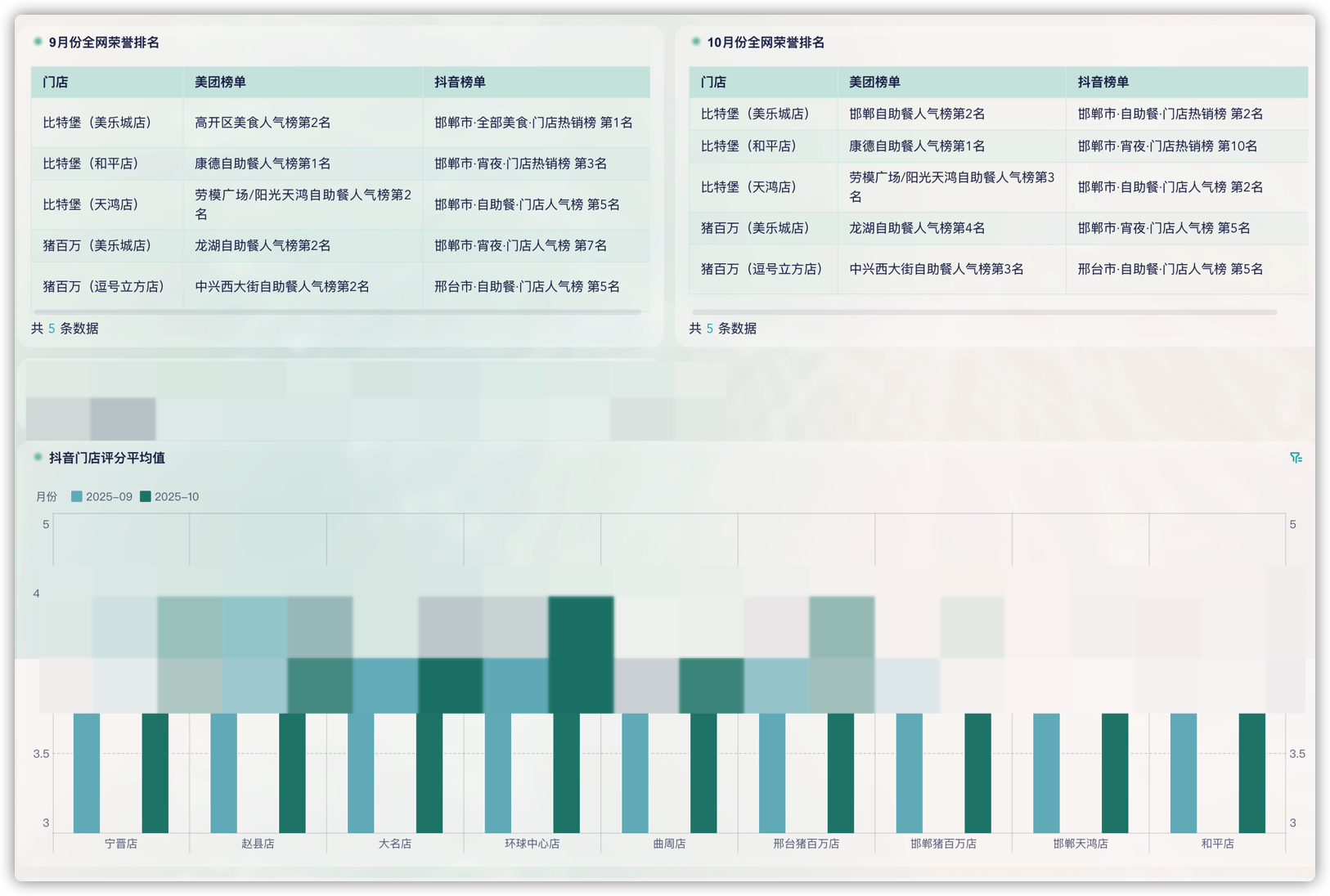Image resolution: width=1330 pixels, height=896 pixels.
Task: Click the filter icon on the 抖音门店评分平均值 chart
Action: (x=1296, y=458)
